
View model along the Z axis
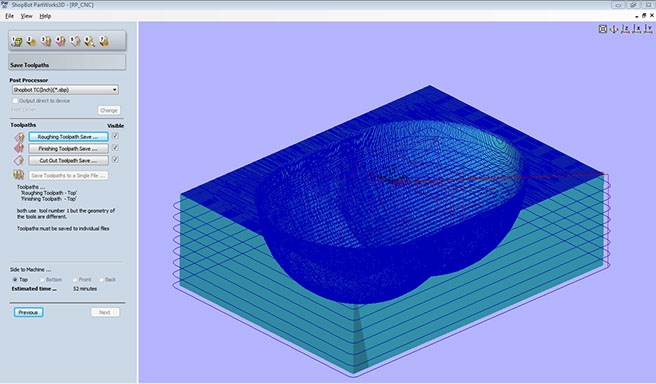point(625,29)
